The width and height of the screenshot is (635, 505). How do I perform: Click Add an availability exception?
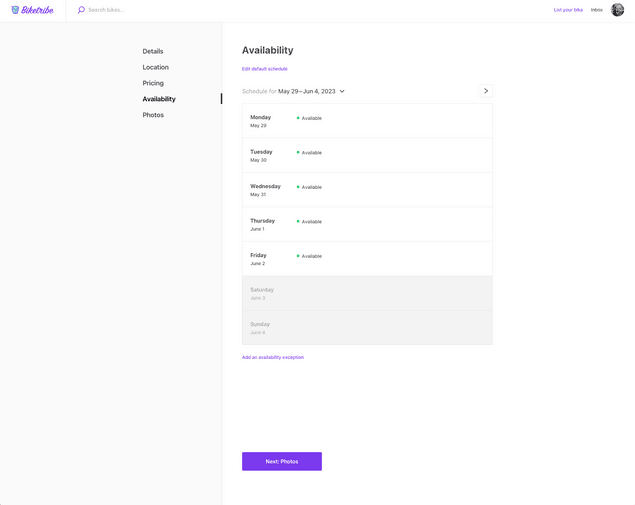273,357
